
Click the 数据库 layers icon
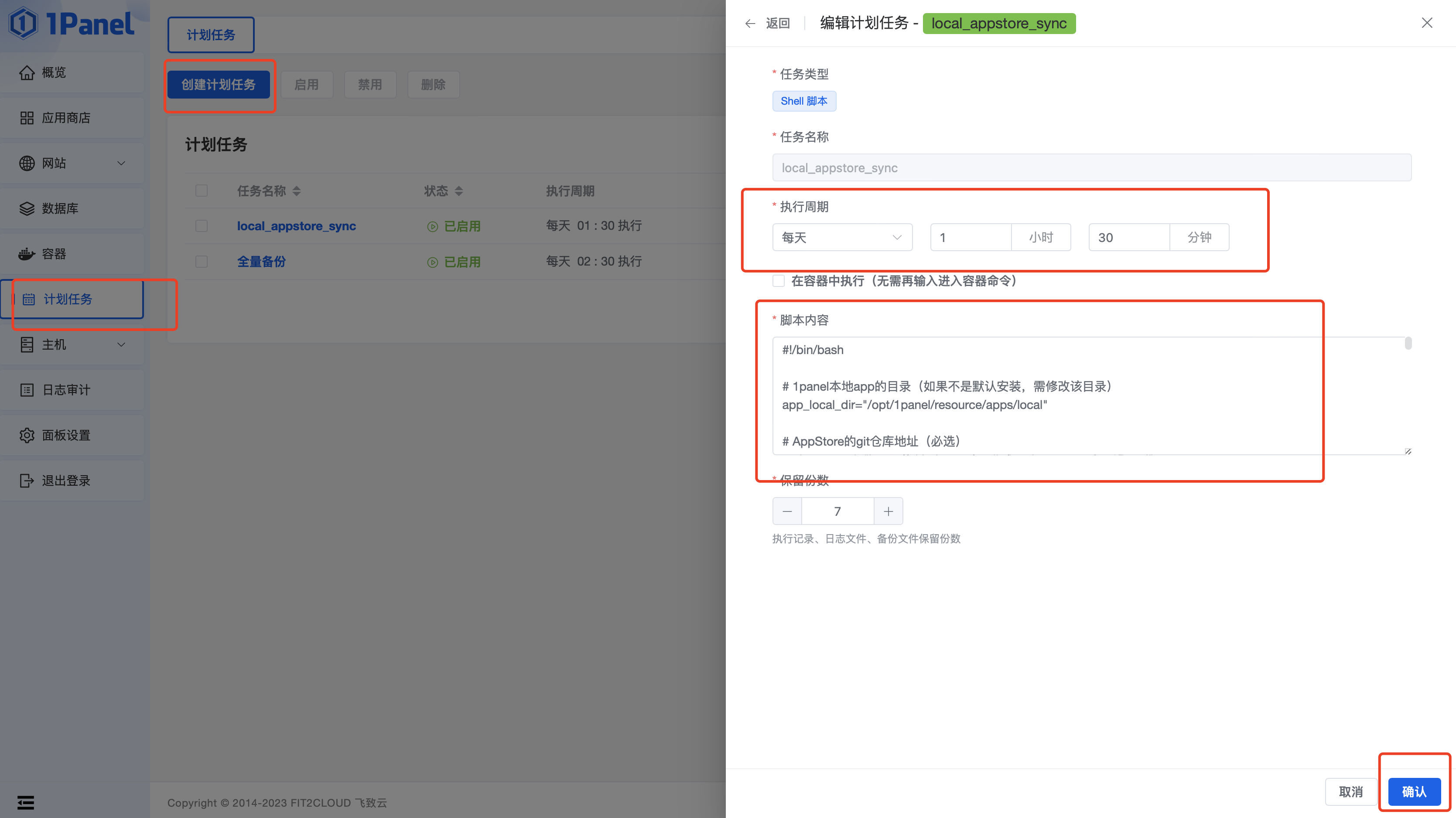pyautogui.click(x=27, y=208)
